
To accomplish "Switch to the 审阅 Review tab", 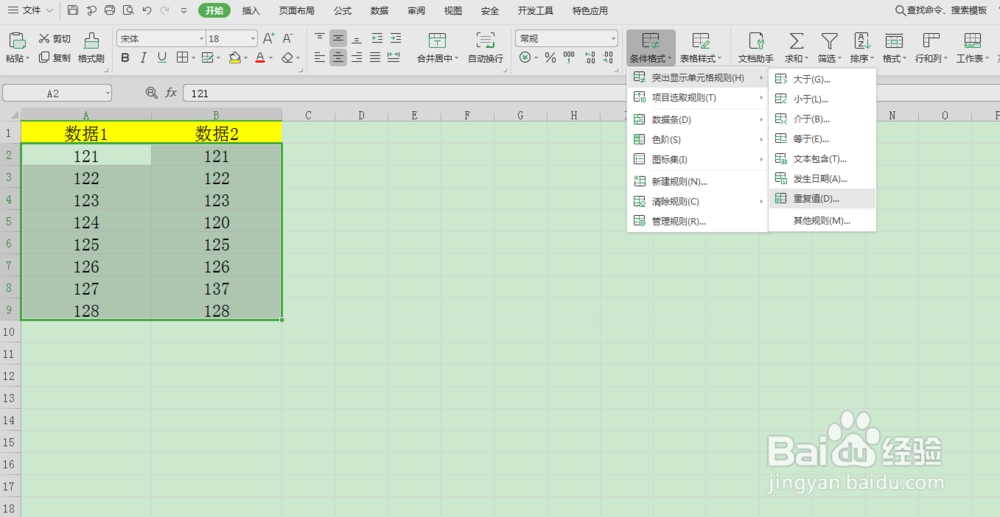I will point(416,11).
